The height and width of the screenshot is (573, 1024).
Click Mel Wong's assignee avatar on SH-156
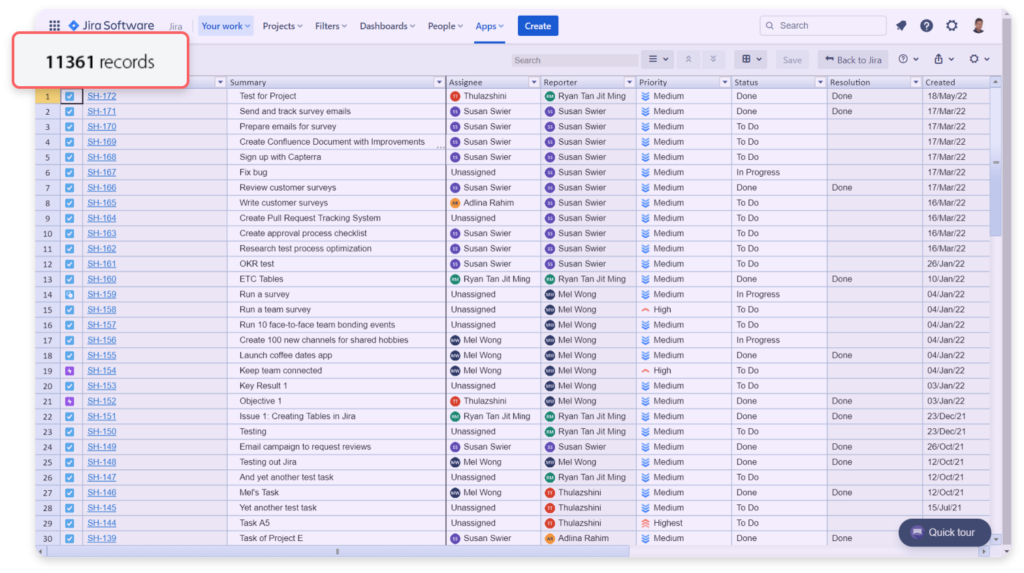[455, 340]
